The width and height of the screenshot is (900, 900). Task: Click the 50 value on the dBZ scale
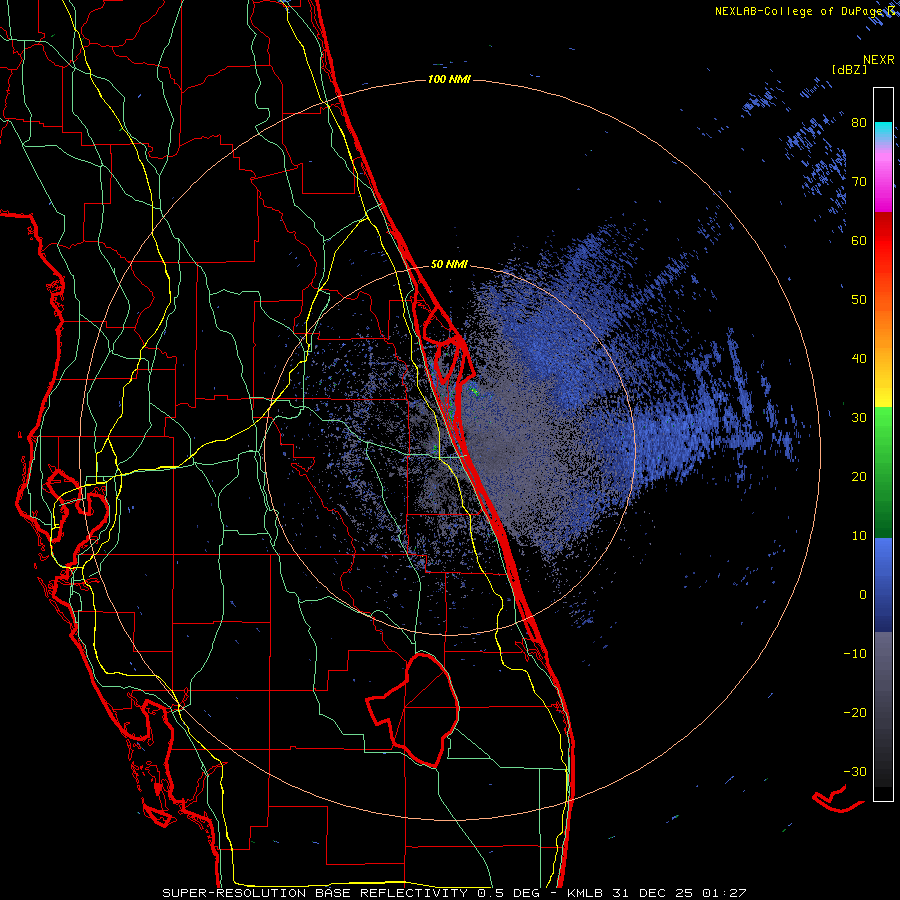[859, 300]
